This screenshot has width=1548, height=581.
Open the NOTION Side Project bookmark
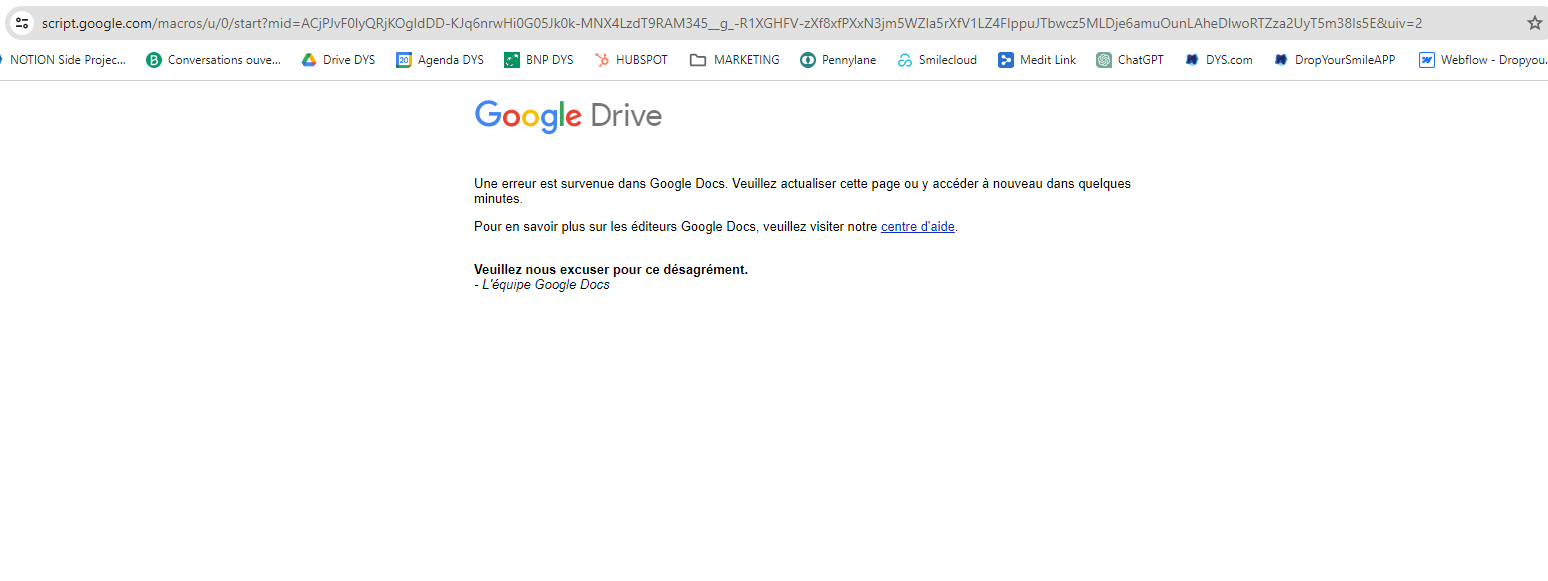pos(64,60)
